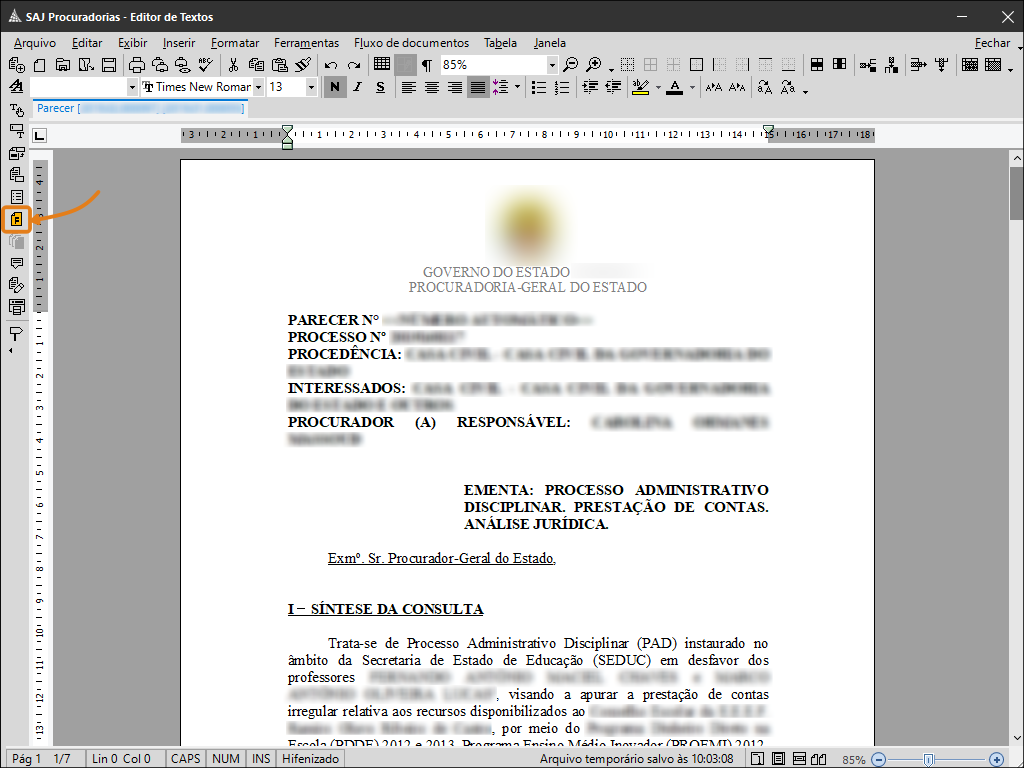
Task: Open the font size 13 dropdown
Action: (x=312, y=87)
